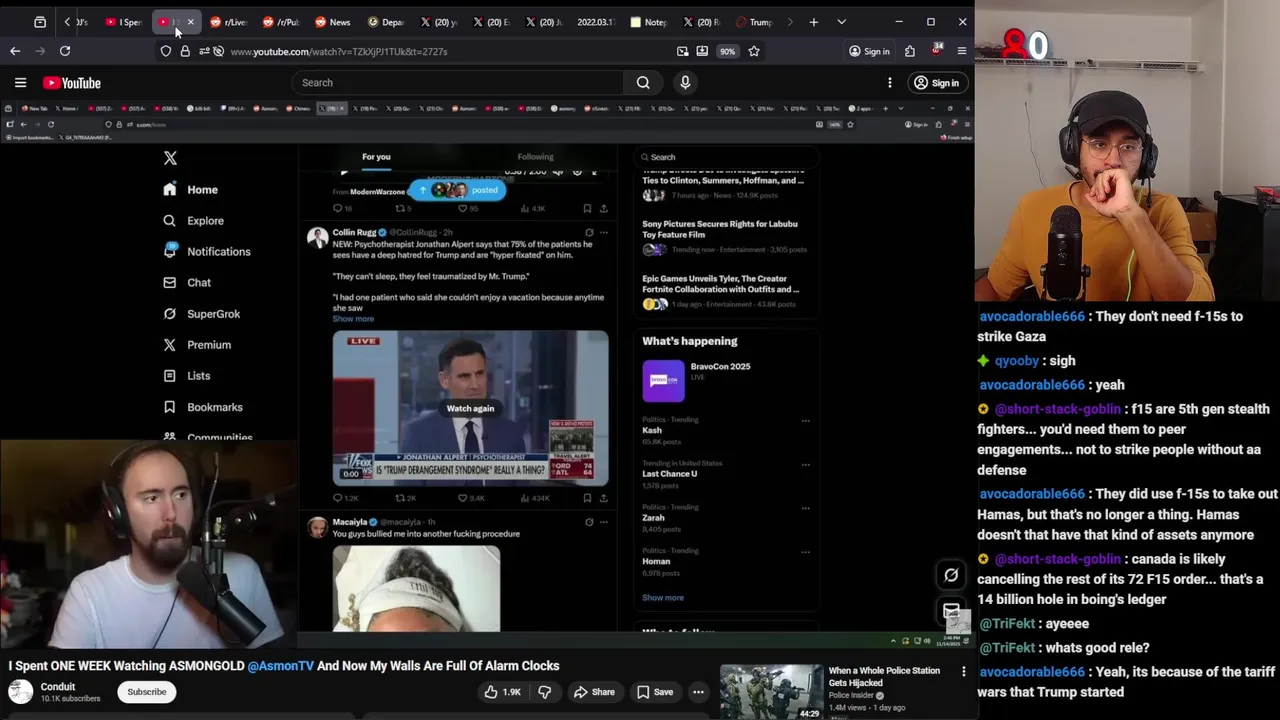Image resolution: width=1280 pixels, height=720 pixels.
Task: Switch to For you tab
Action: tap(376, 157)
